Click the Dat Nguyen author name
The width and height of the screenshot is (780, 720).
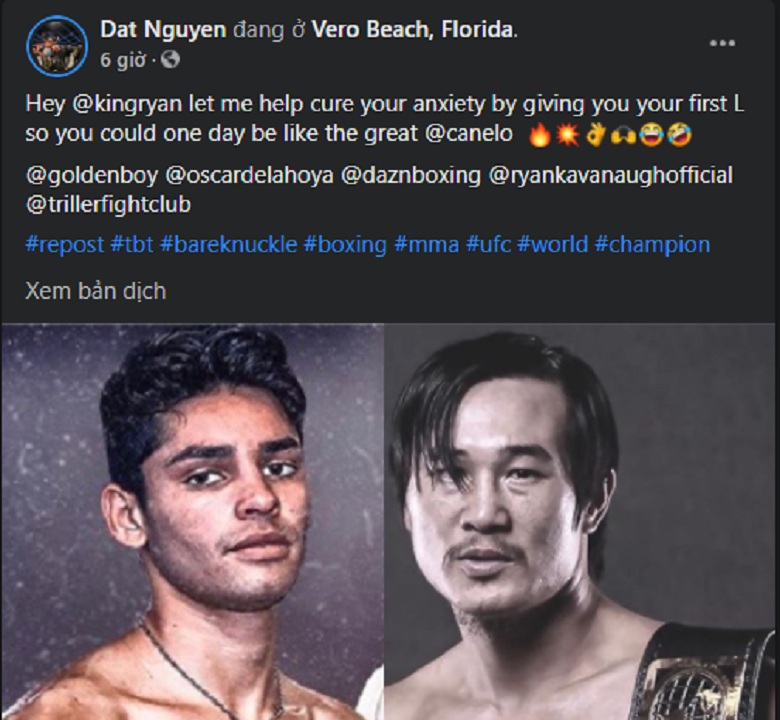pos(163,29)
